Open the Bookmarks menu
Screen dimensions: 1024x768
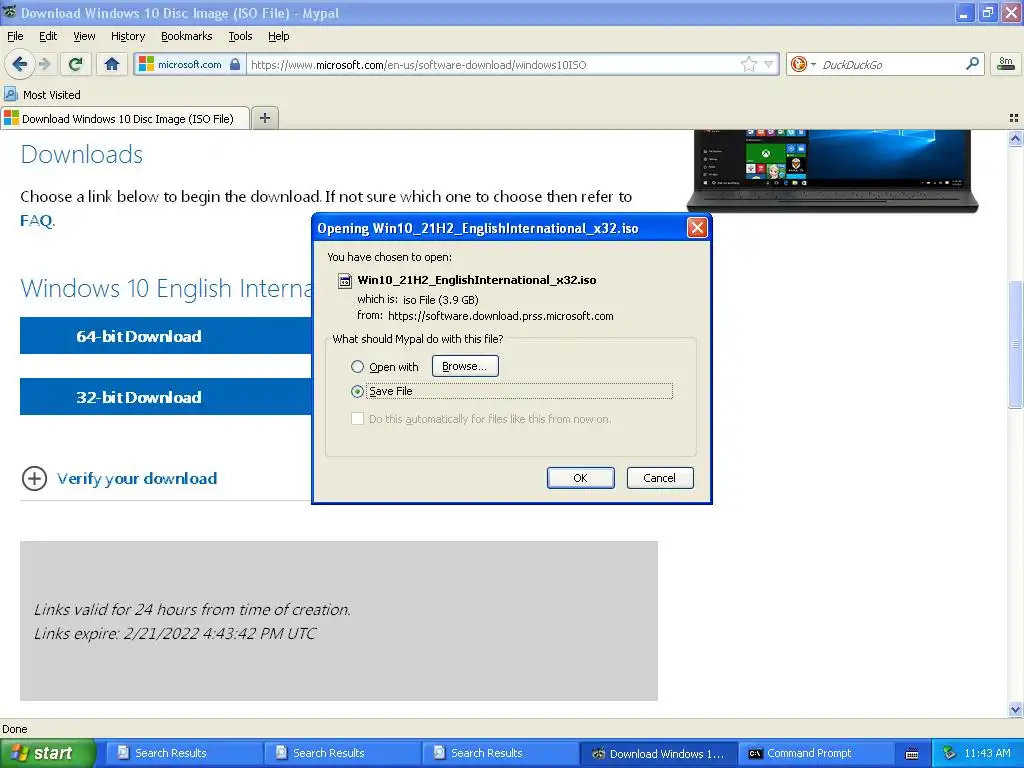(x=186, y=36)
